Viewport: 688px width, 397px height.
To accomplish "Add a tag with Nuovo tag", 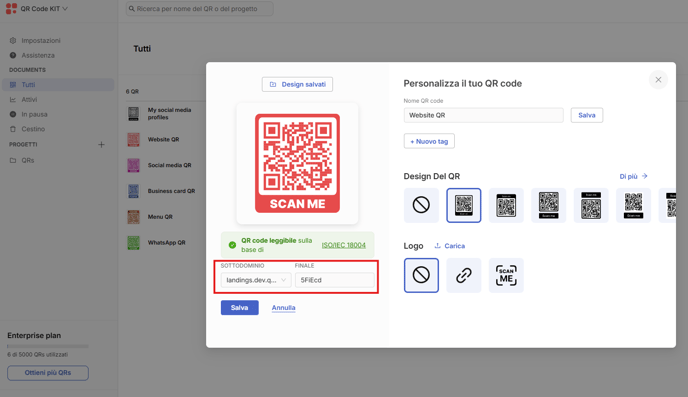I will (x=429, y=141).
